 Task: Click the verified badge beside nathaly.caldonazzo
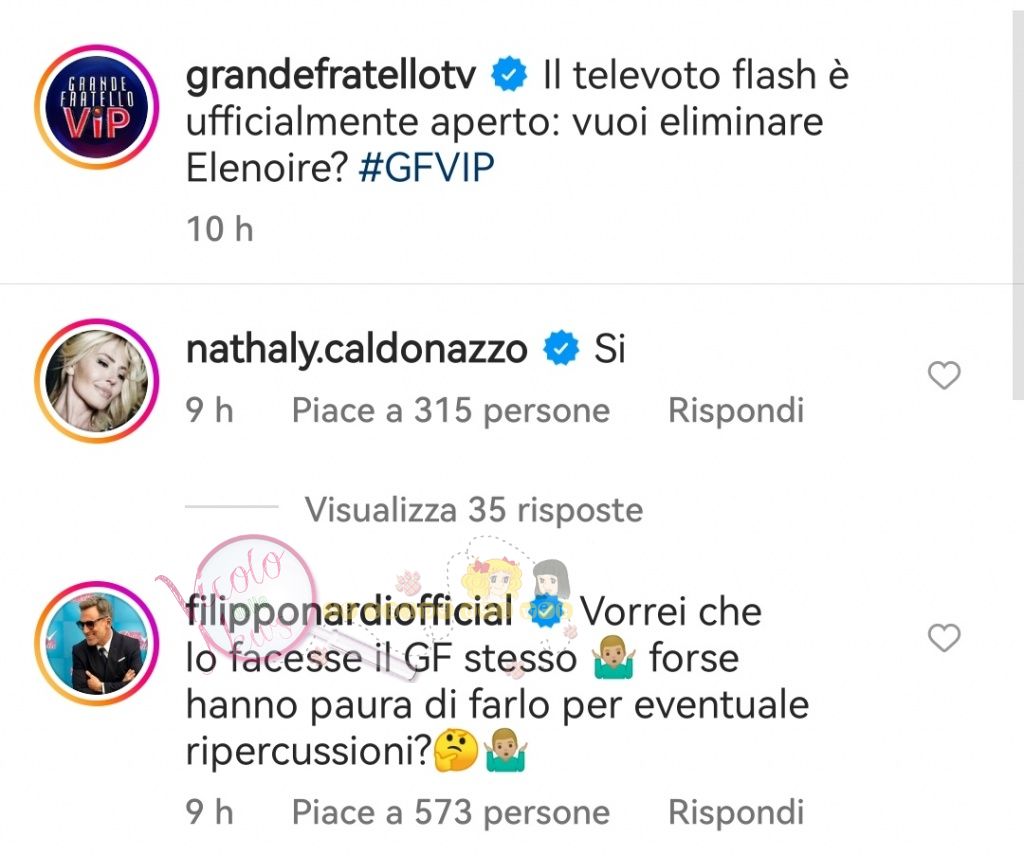click(x=561, y=348)
